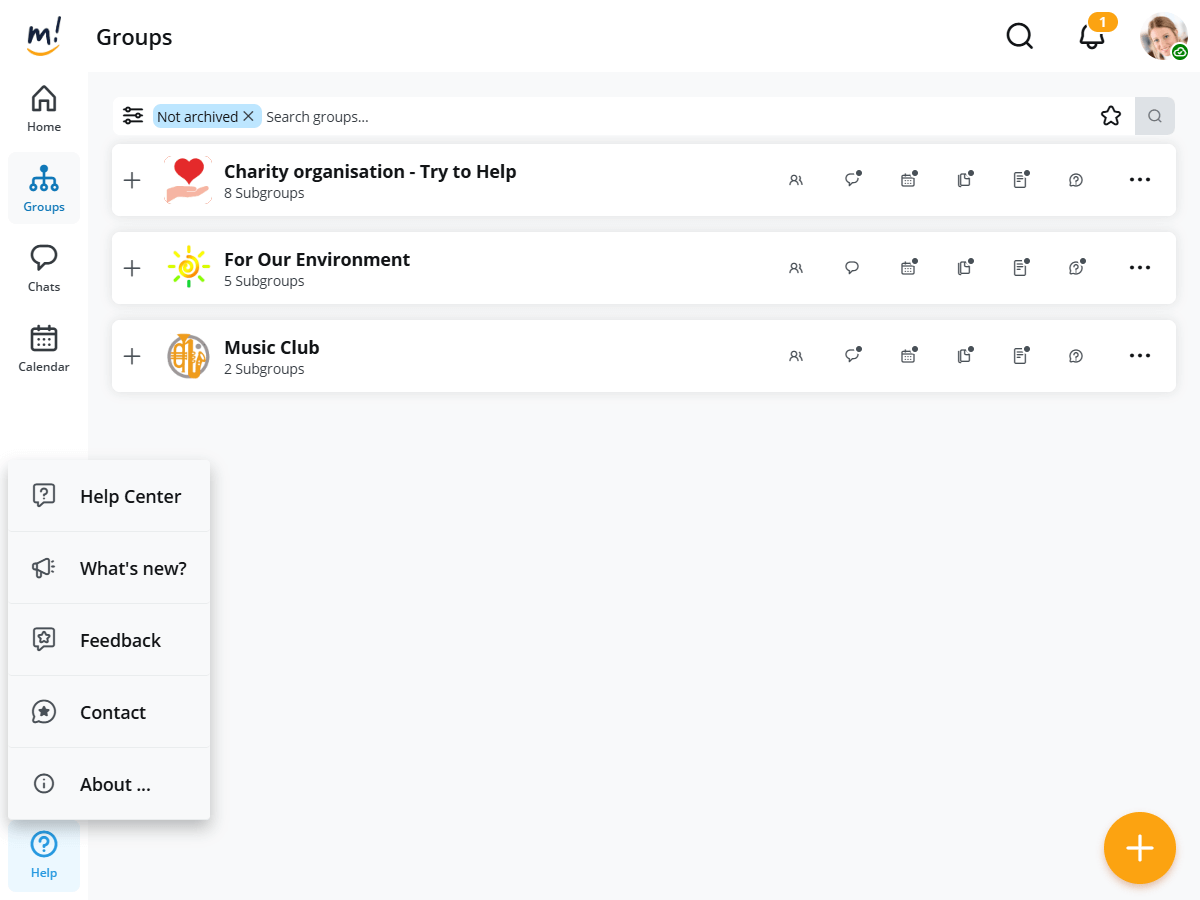Open files icon for Charity organisation group
This screenshot has width=1200, height=900.
964,181
